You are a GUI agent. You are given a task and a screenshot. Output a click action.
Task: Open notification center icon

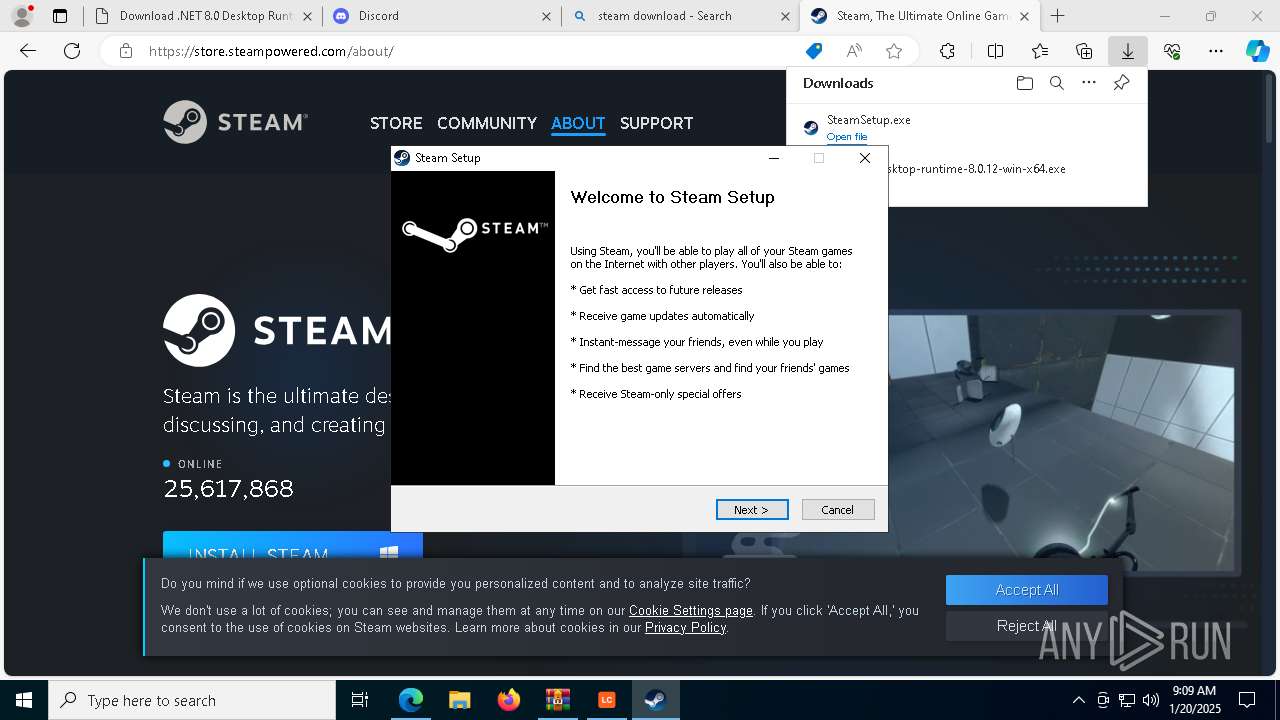pyautogui.click(x=1247, y=700)
